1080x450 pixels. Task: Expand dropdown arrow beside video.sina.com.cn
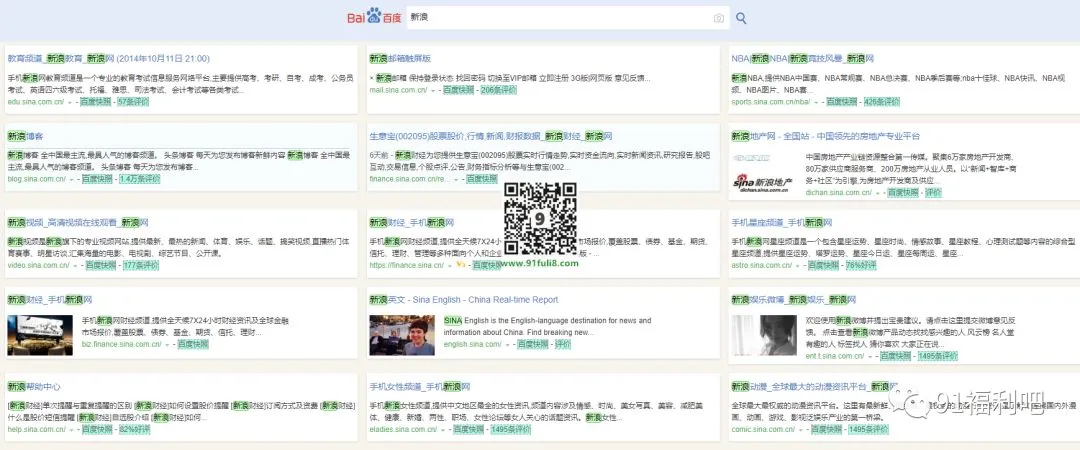point(75,265)
